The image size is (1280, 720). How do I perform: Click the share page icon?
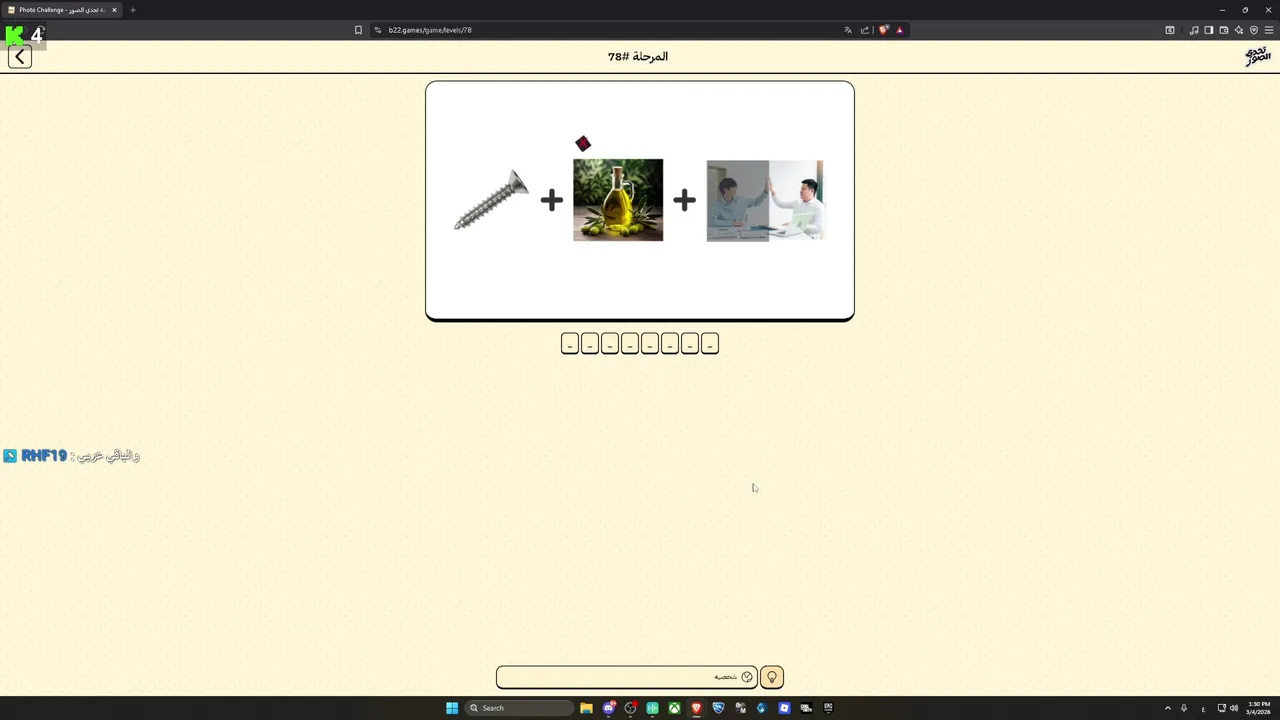(865, 30)
